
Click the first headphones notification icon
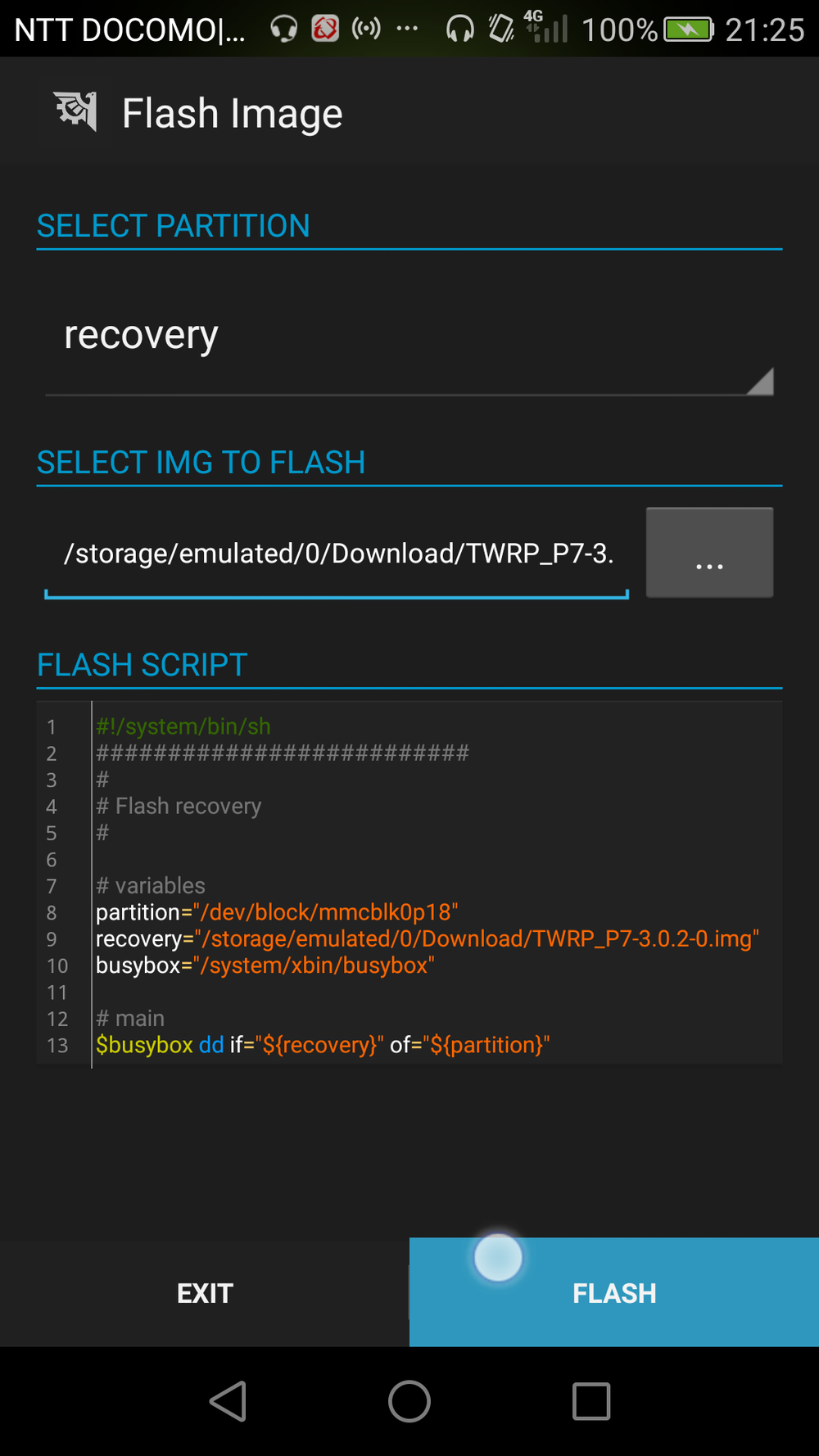284,29
